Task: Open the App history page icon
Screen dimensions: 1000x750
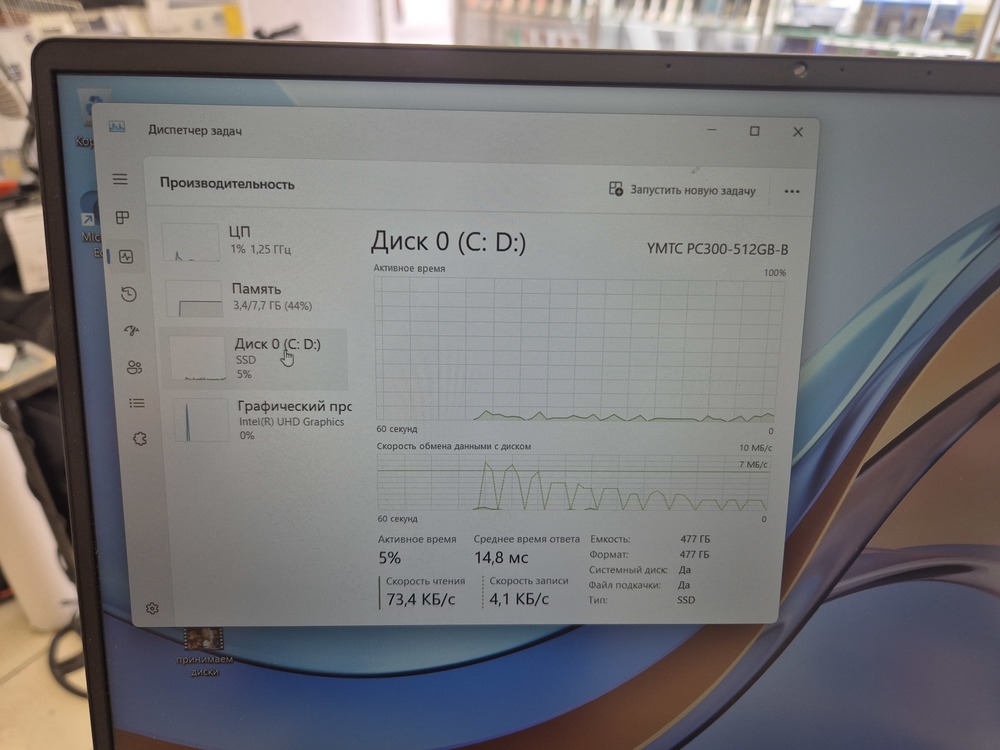Action: 129,294
